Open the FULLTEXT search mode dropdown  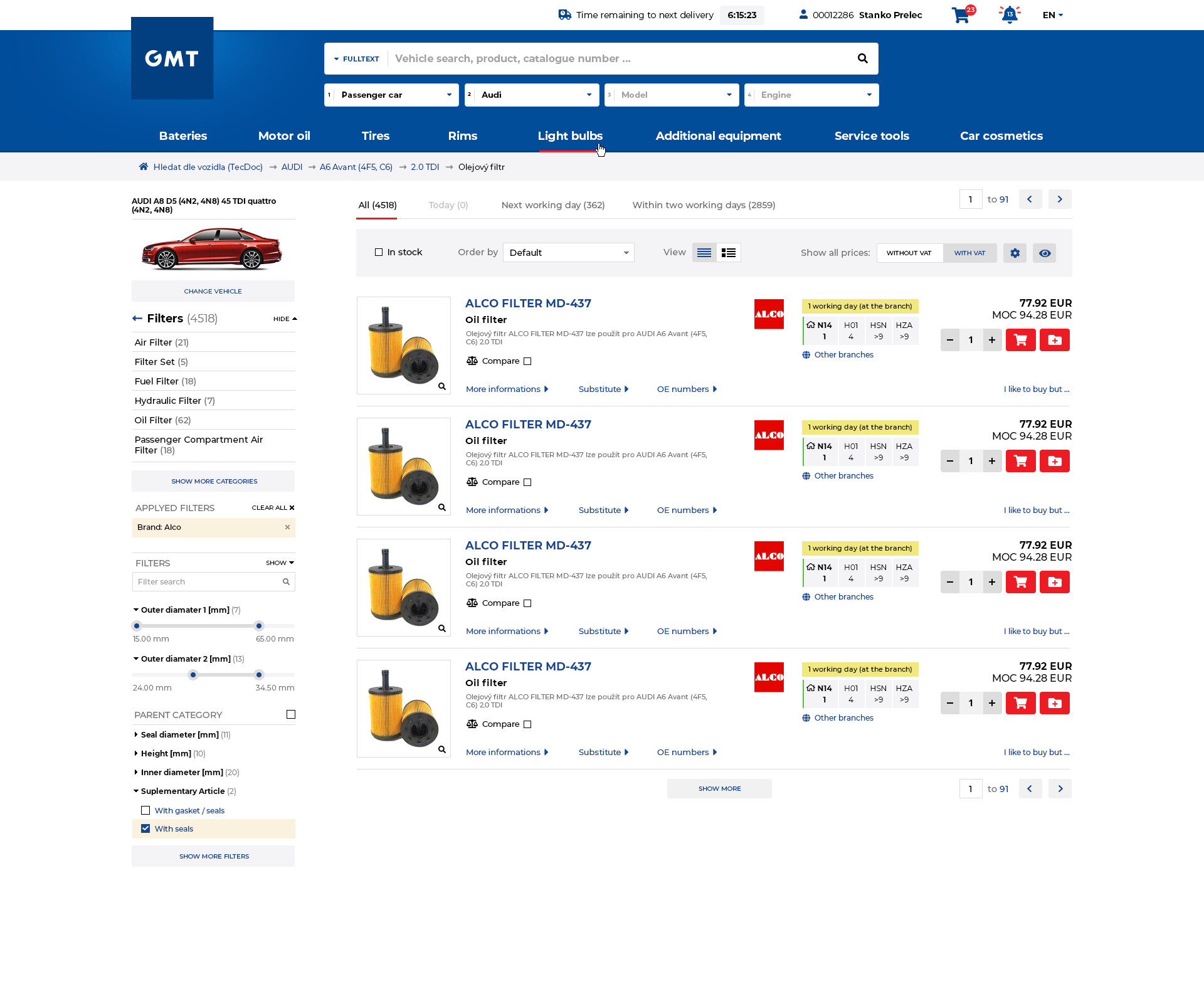[x=356, y=59]
